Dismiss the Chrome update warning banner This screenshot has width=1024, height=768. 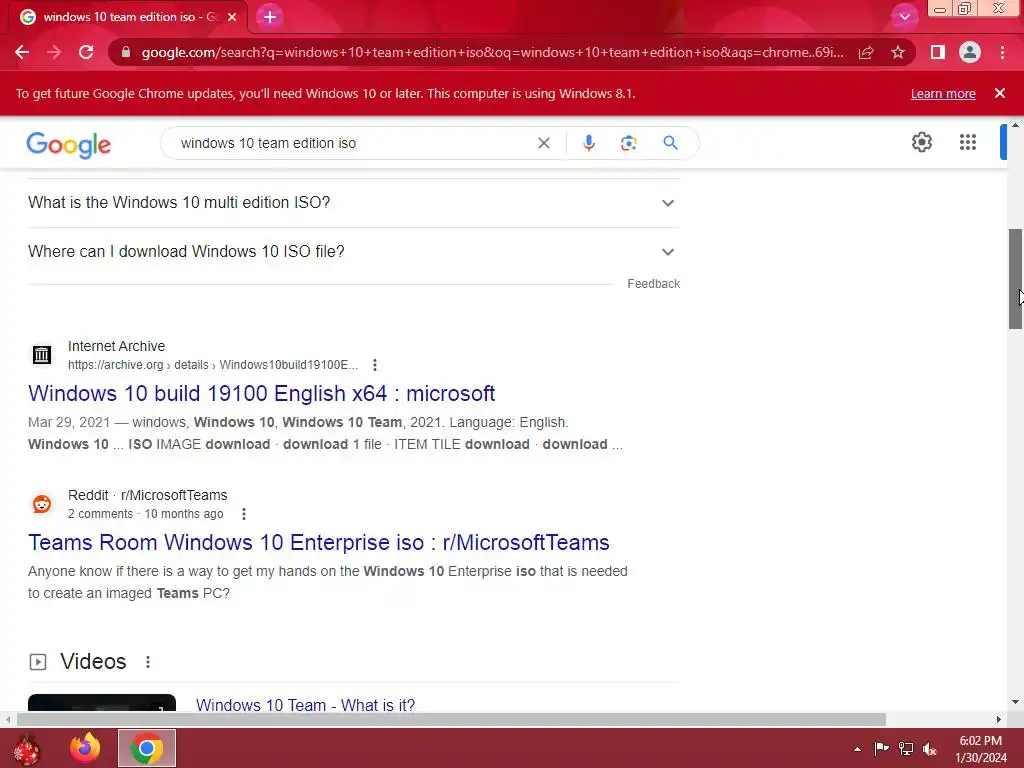pos(999,93)
